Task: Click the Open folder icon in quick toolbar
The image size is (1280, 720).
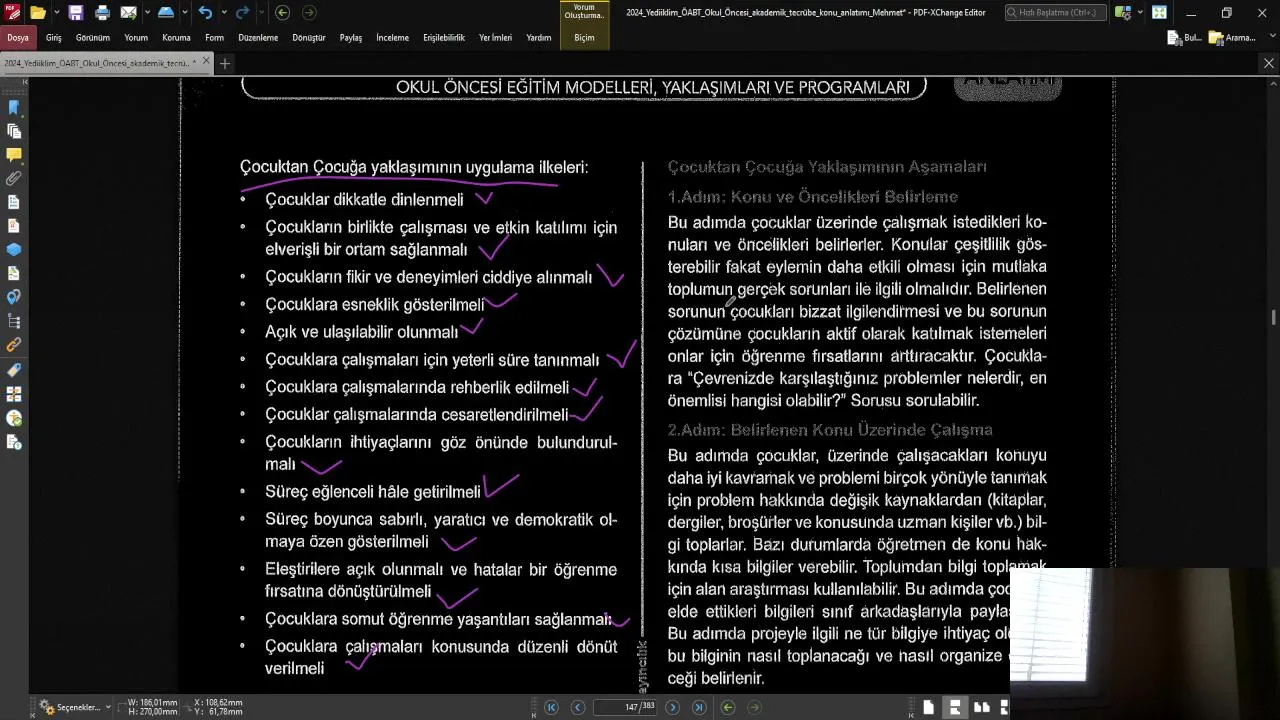Action: pos(38,13)
